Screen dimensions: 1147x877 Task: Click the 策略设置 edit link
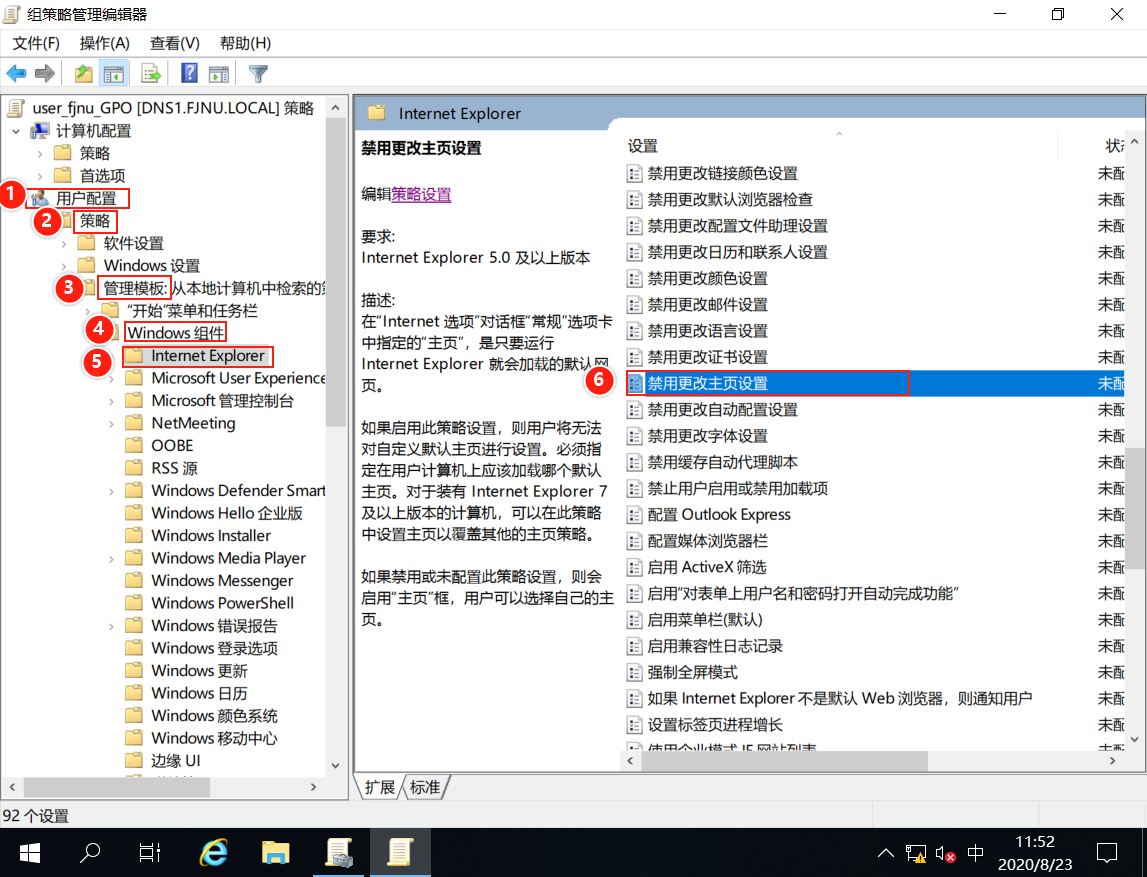click(x=421, y=195)
